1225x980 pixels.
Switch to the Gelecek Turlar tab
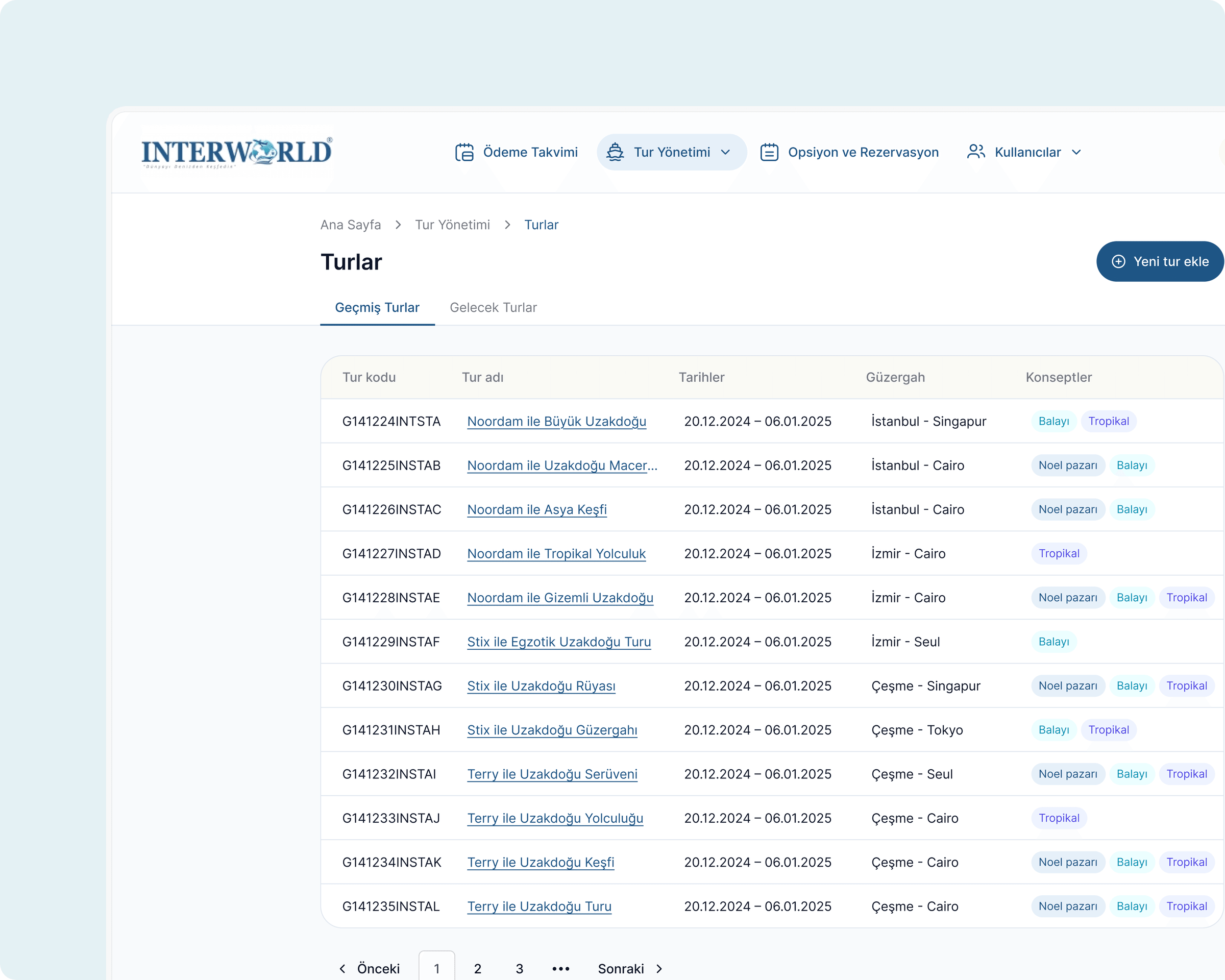(x=493, y=308)
